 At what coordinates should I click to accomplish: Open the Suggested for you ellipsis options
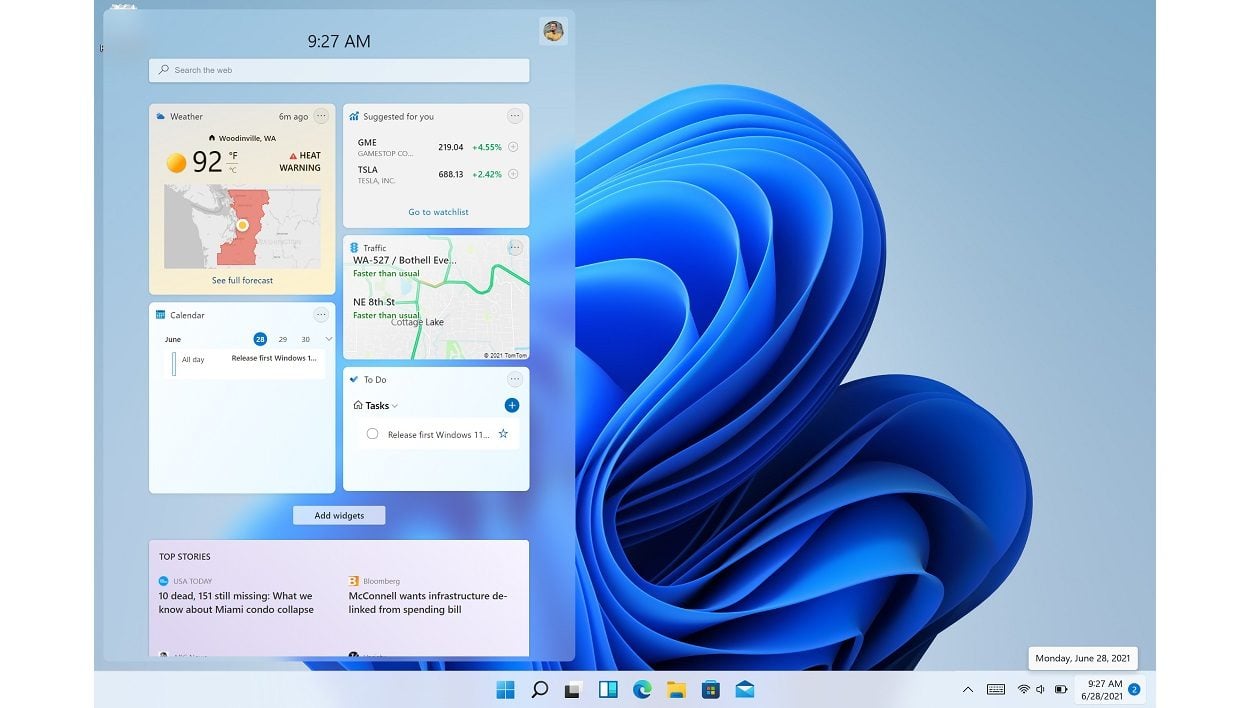pyautogui.click(x=515, y=115)
